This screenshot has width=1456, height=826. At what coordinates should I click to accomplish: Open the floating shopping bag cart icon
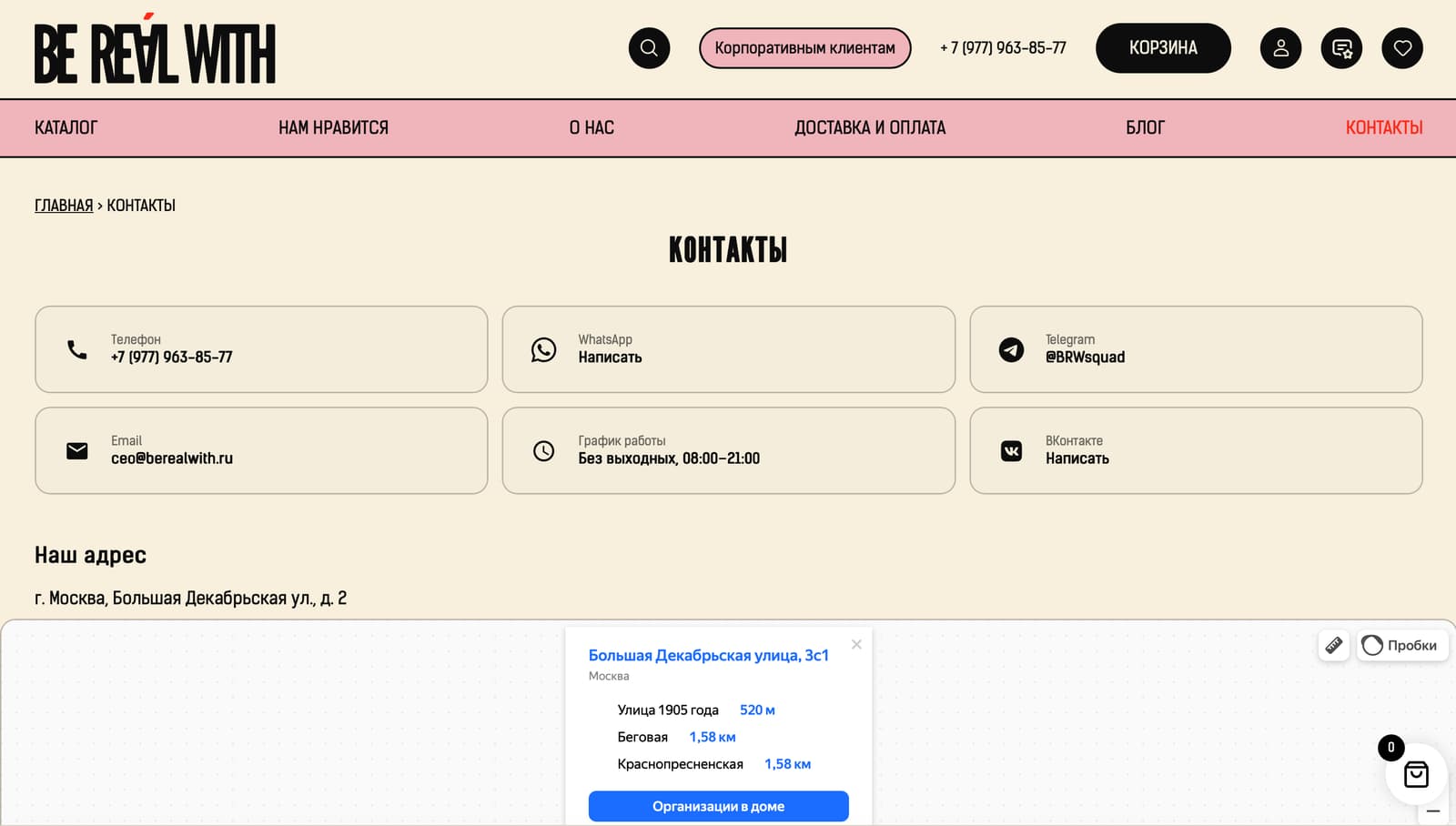tap(1416, 775)
